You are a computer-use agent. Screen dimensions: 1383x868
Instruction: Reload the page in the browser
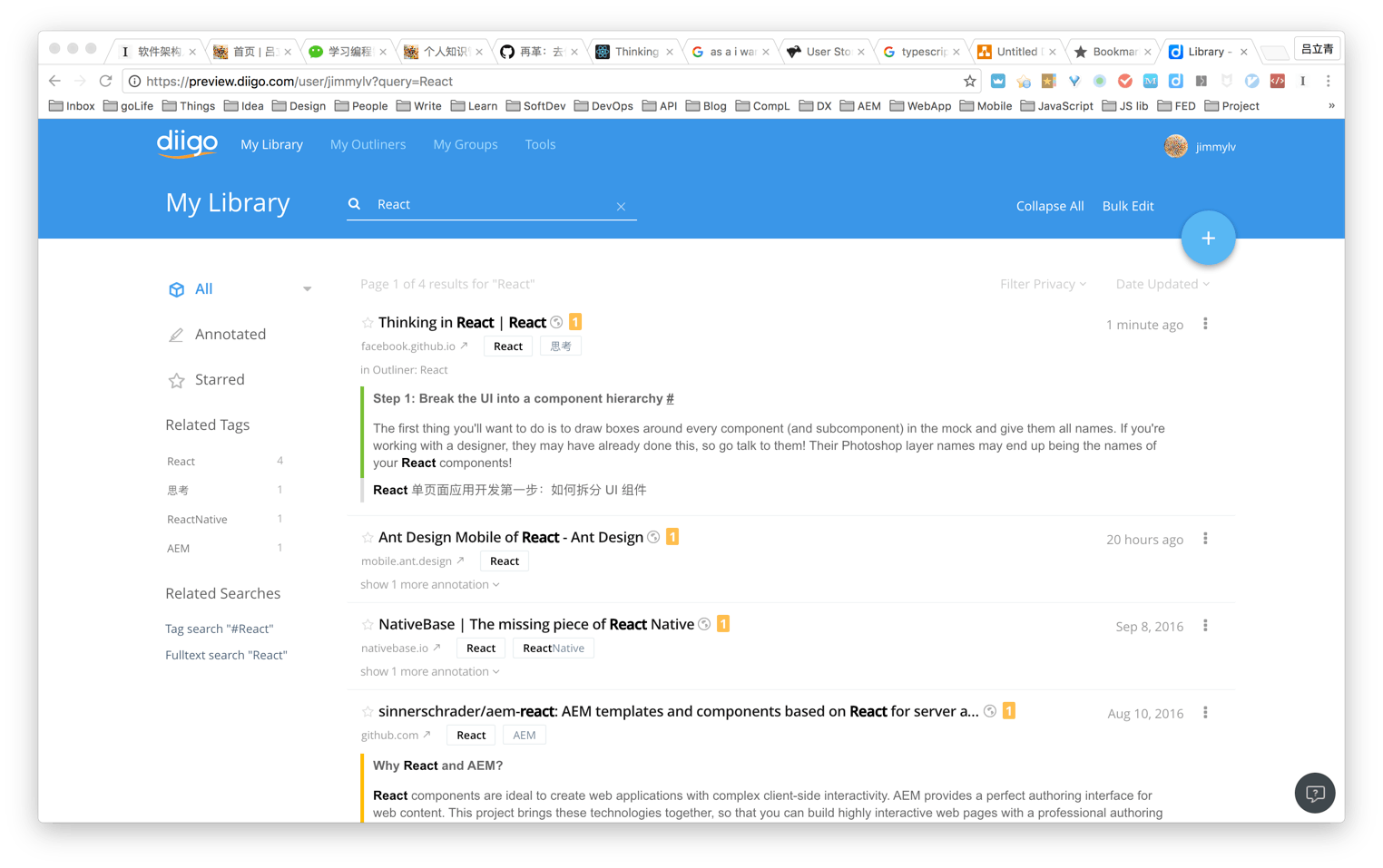click(x=105, y=81)
